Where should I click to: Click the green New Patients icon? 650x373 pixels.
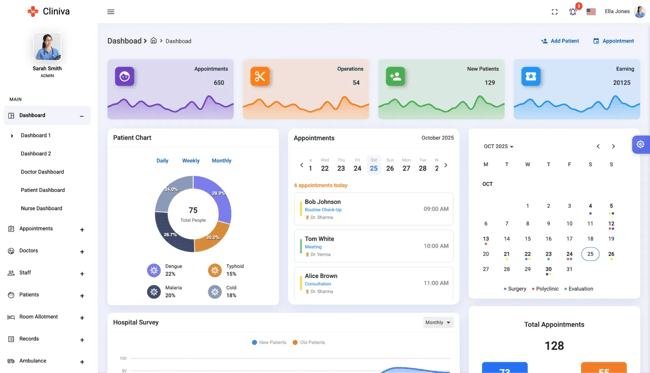(x=395, y=76)
